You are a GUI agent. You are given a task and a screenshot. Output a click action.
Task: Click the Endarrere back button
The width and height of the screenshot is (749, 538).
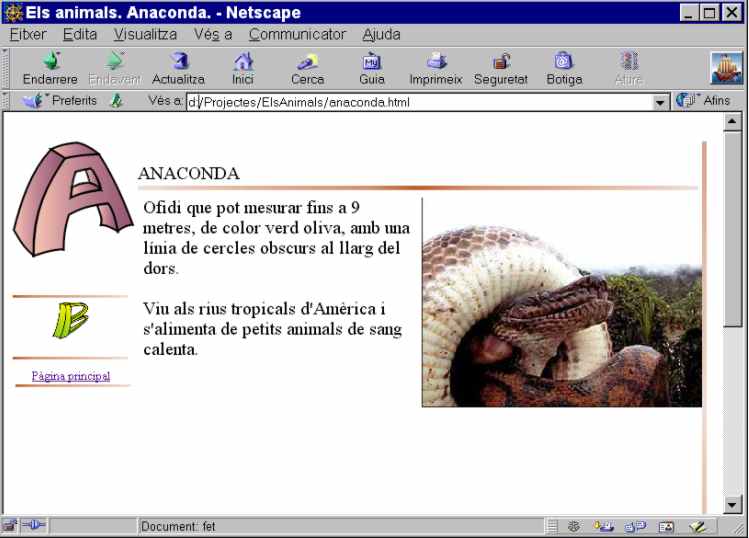click(49, 68)
